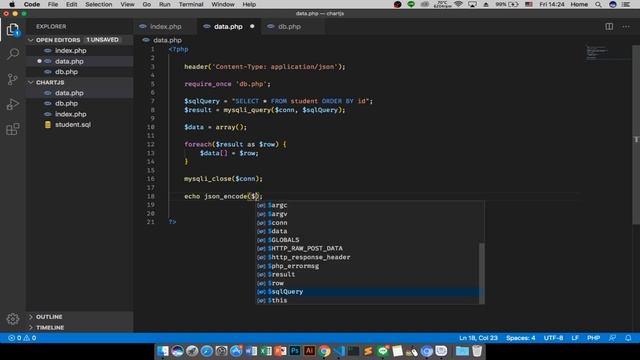Open Google Chrome from the dock
Screen dimensions: 640x360
pyautogui.click(x=324, y=351)
